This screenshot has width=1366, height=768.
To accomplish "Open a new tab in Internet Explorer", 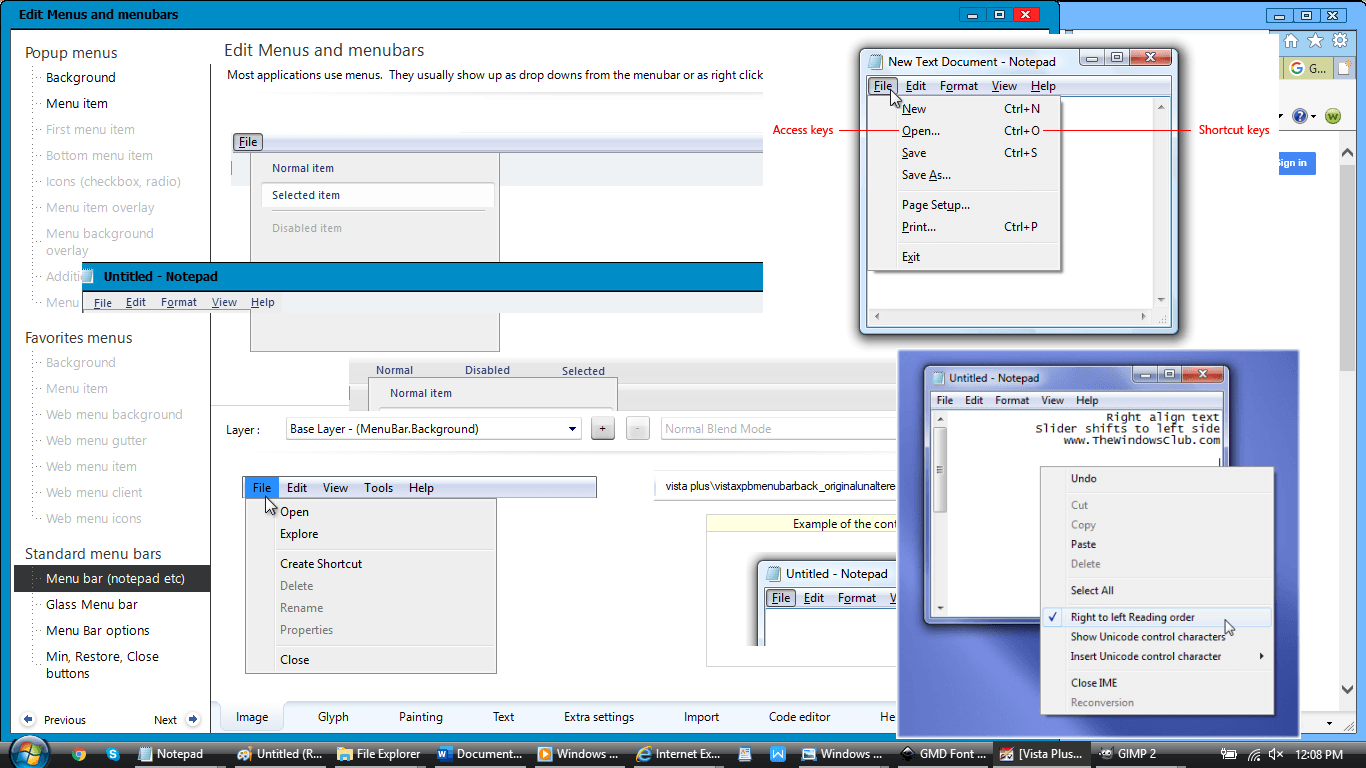I will tap(1345, 68).
